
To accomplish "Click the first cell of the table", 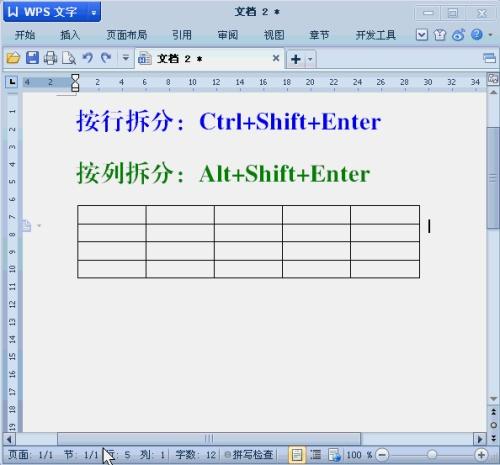I will [x=112, y=215].
